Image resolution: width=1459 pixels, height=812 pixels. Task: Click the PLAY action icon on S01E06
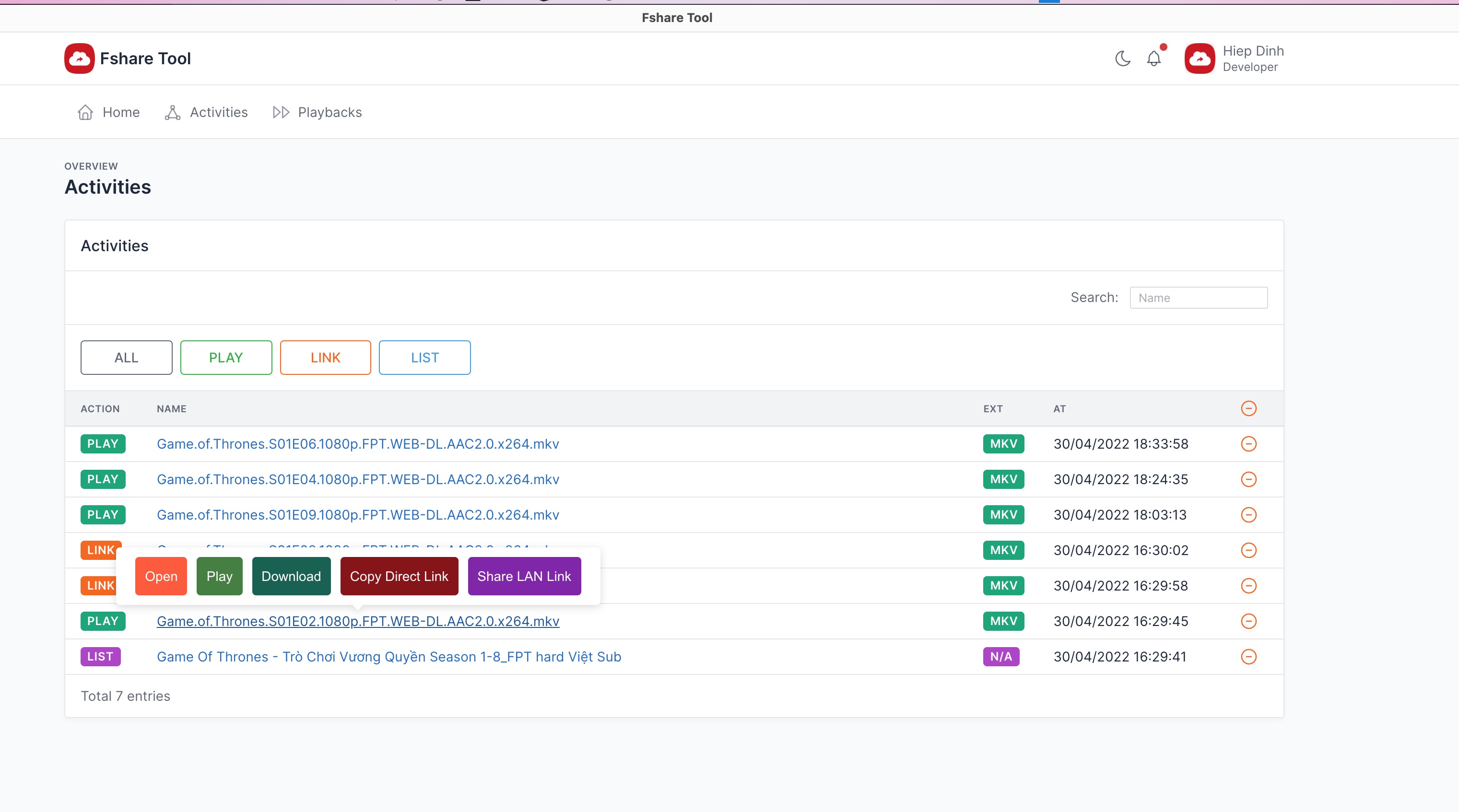102,444
